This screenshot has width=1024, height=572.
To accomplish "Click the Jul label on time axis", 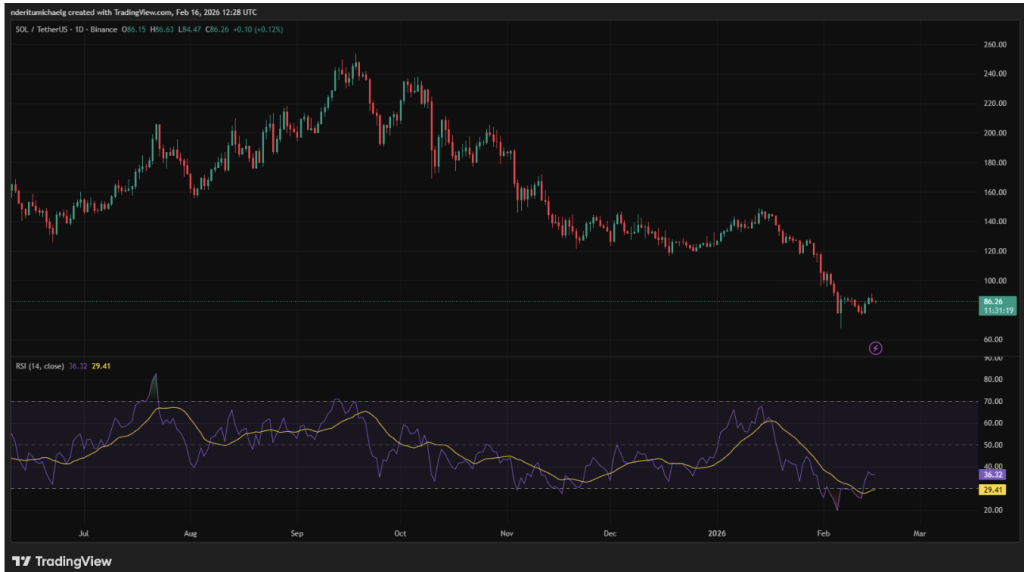I will [85, 535].
